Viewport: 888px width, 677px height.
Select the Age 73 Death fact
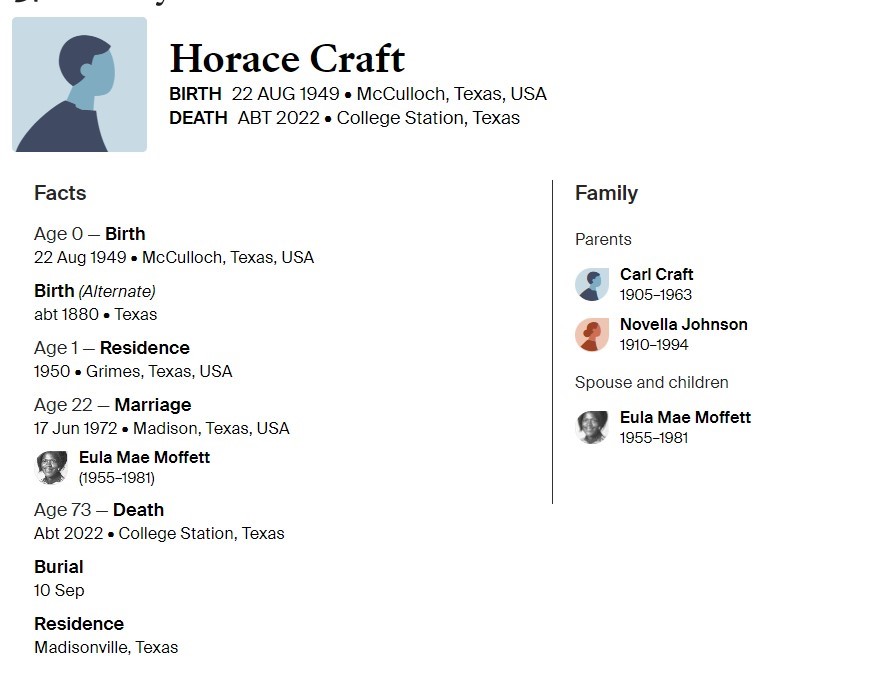159,521
